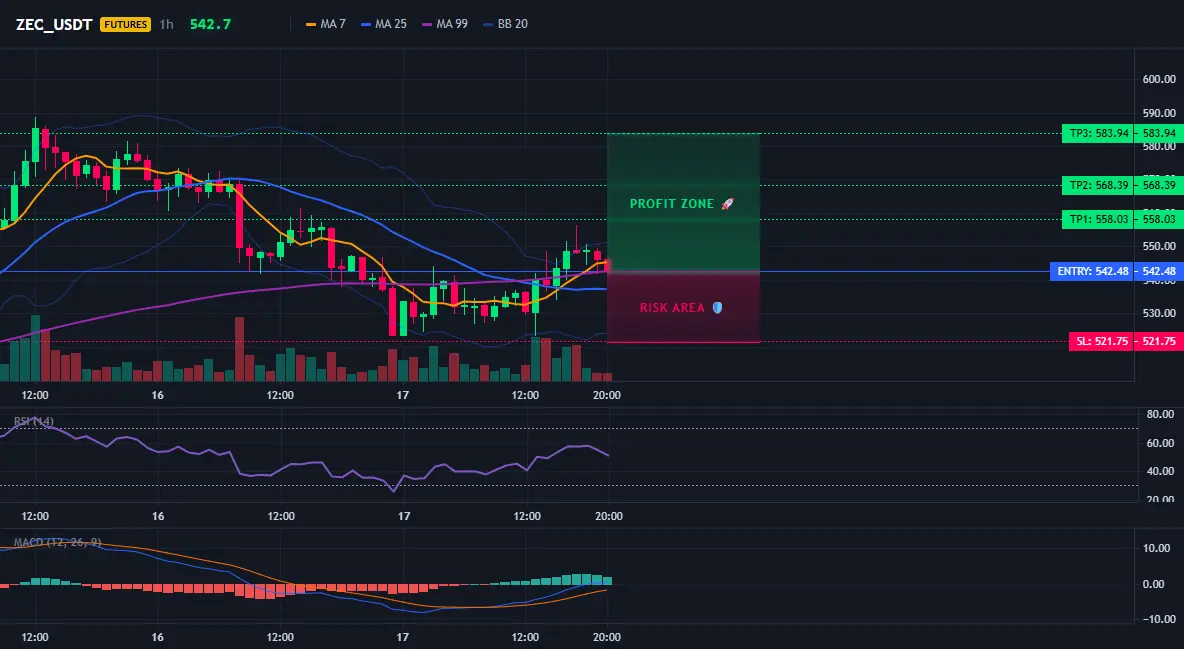Click the TP2: 568.39 label
This screenshot has height=649, width=1184.
coord(1097,185)
